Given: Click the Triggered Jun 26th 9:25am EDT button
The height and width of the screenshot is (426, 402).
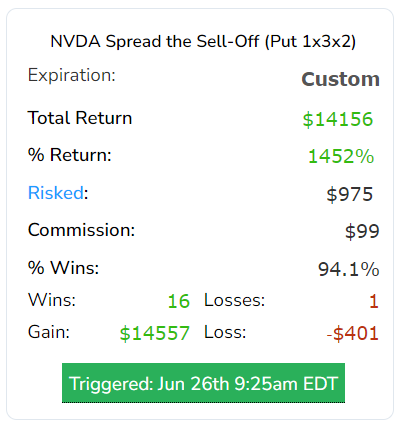Looking at the screenshot, I should (x=203, y=383).
